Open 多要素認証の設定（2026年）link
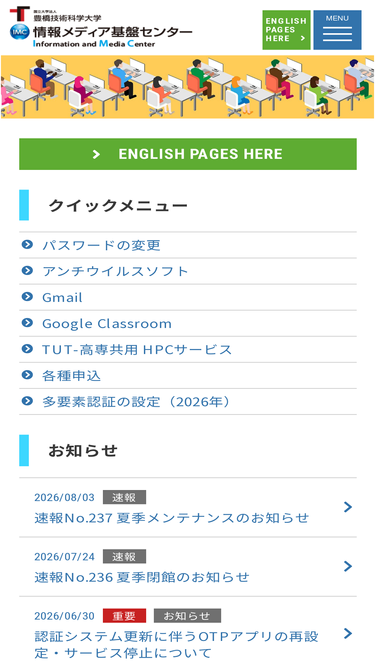The image size is (375, 667). tap(137, 402)
